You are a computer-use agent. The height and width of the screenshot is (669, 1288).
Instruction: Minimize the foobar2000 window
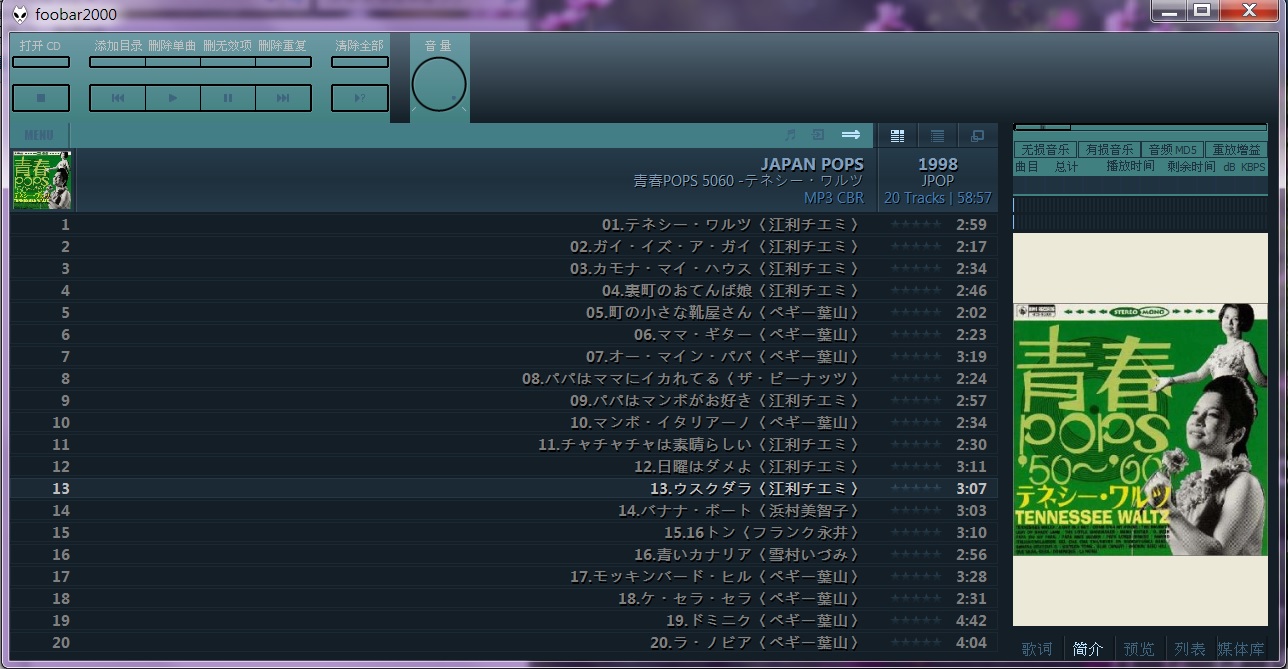(x=1168, y=11)
